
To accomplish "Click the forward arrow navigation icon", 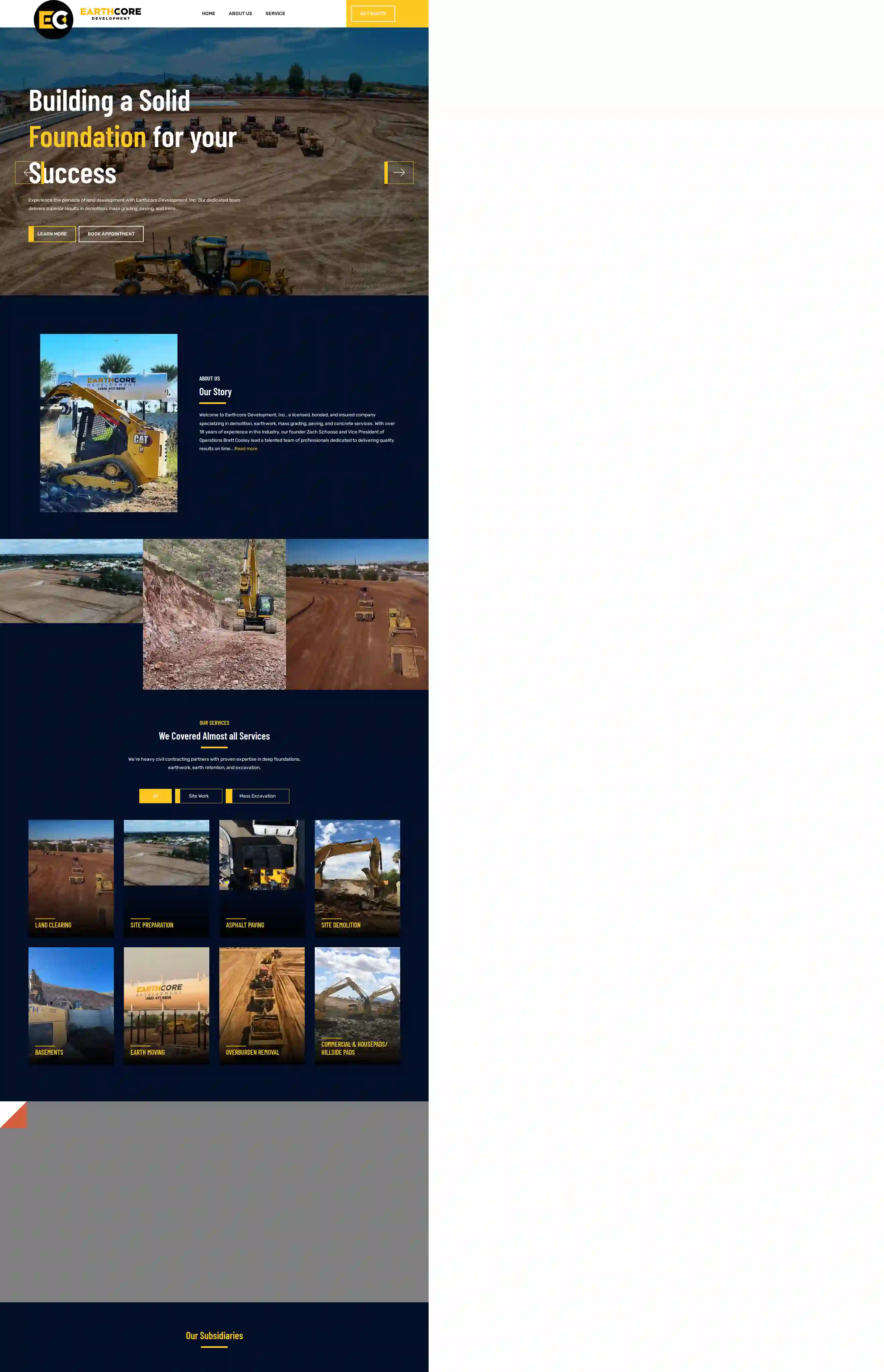I will (399, 172).
